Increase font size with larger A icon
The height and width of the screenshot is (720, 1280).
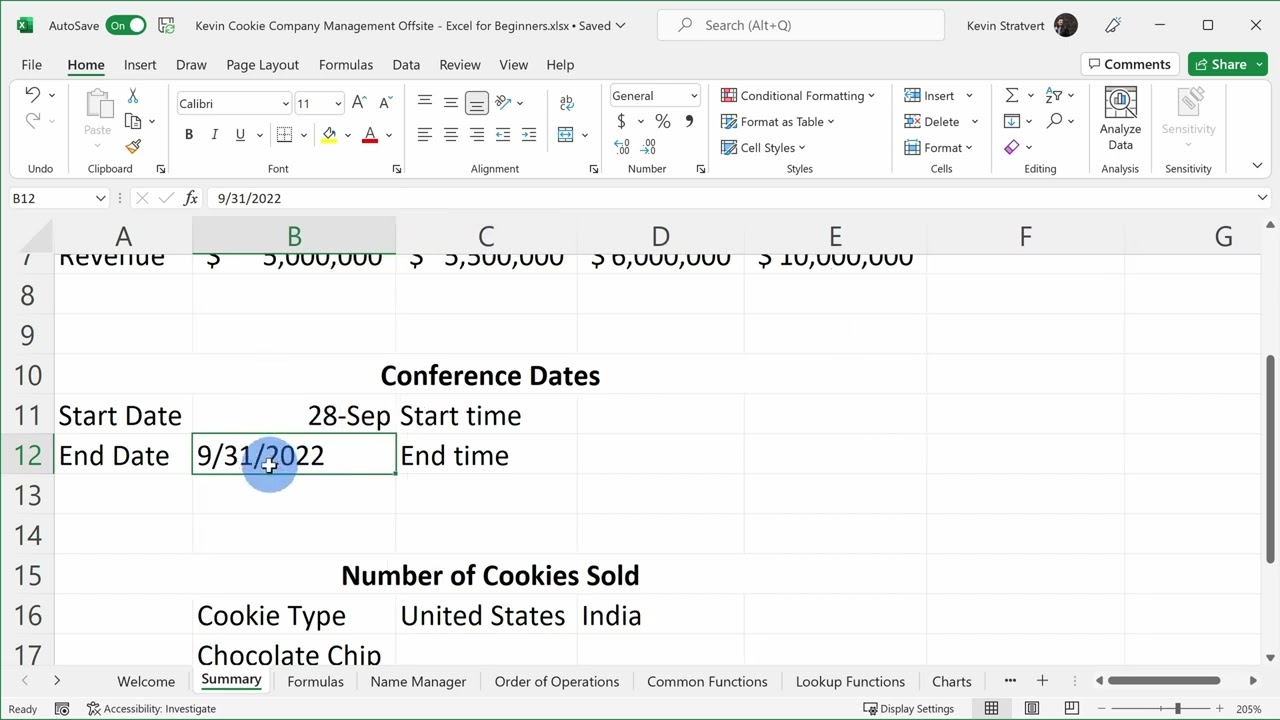coord(359,103)
